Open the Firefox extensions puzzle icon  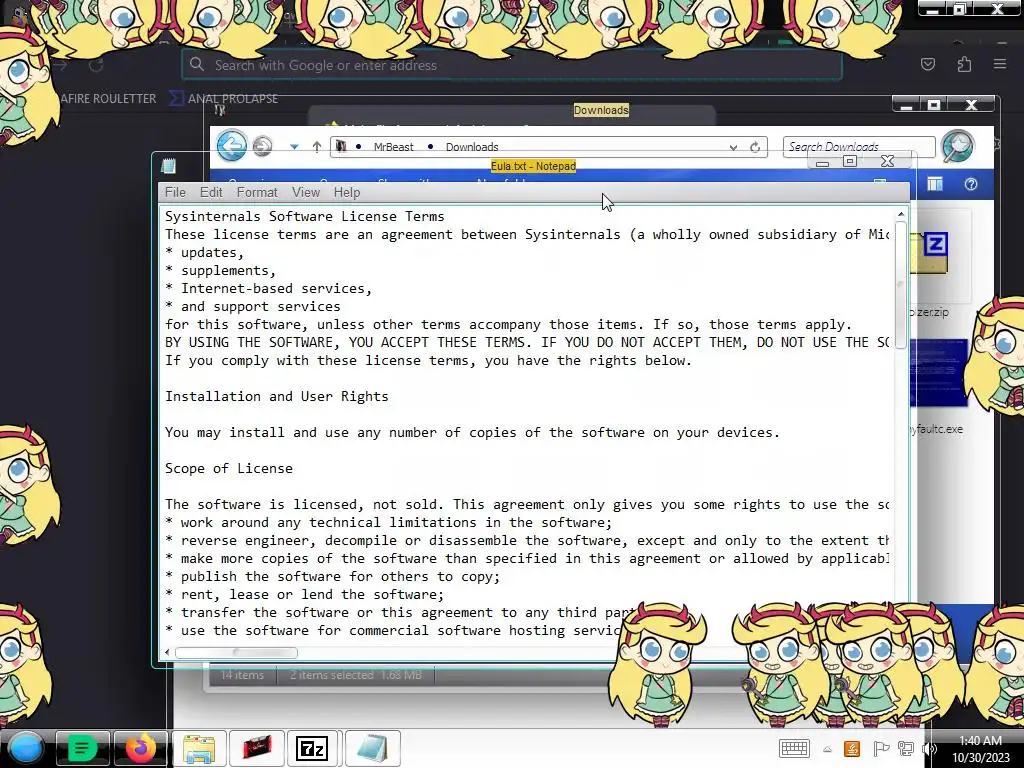click(x=964, y=64)
